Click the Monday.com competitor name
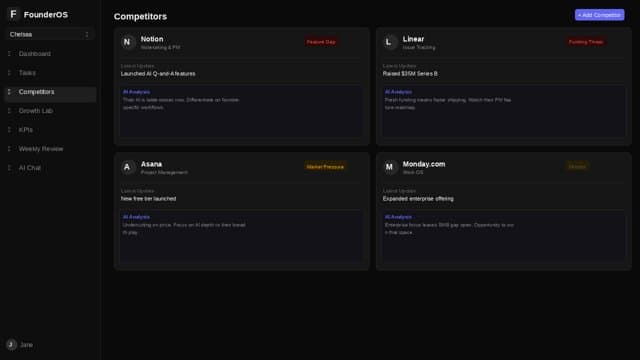This screenshot has height=360, width=640. pyautogui.click(x=424, y=164)
